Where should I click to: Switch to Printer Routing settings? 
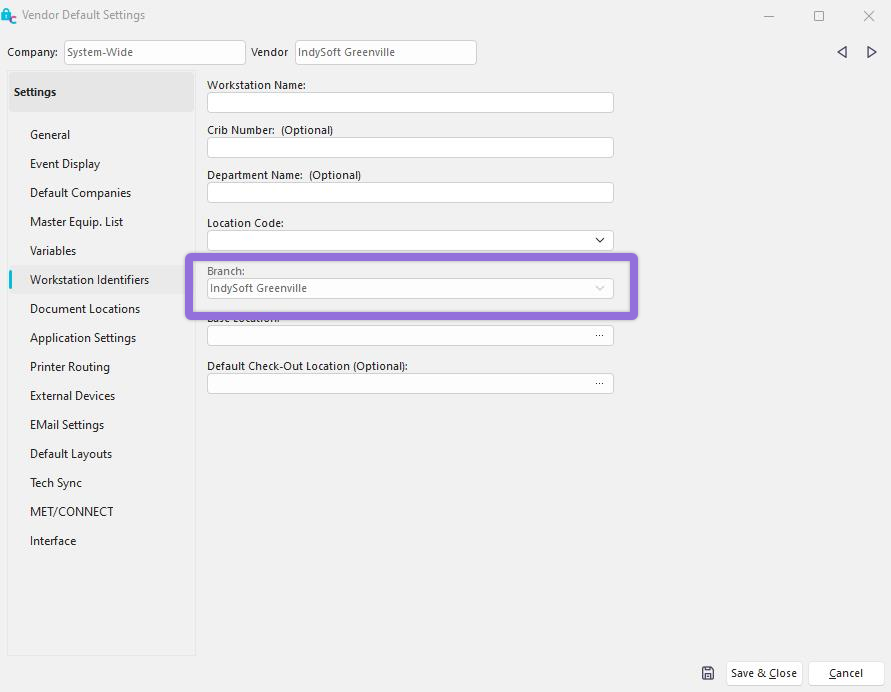click(70, 367)
